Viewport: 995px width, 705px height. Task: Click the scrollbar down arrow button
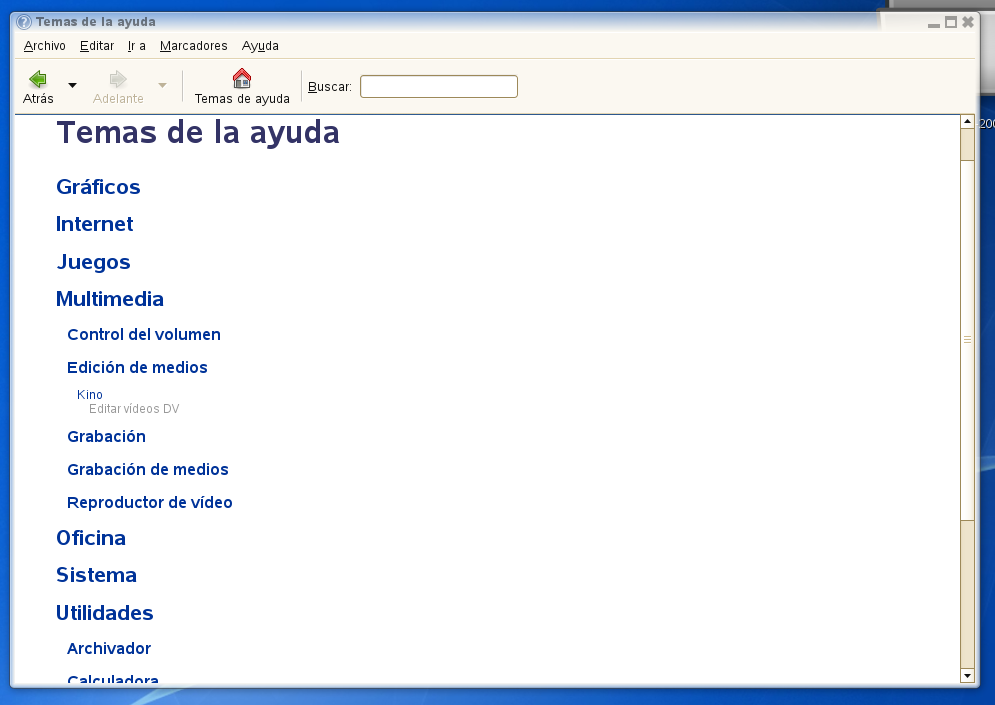(966, 676)
